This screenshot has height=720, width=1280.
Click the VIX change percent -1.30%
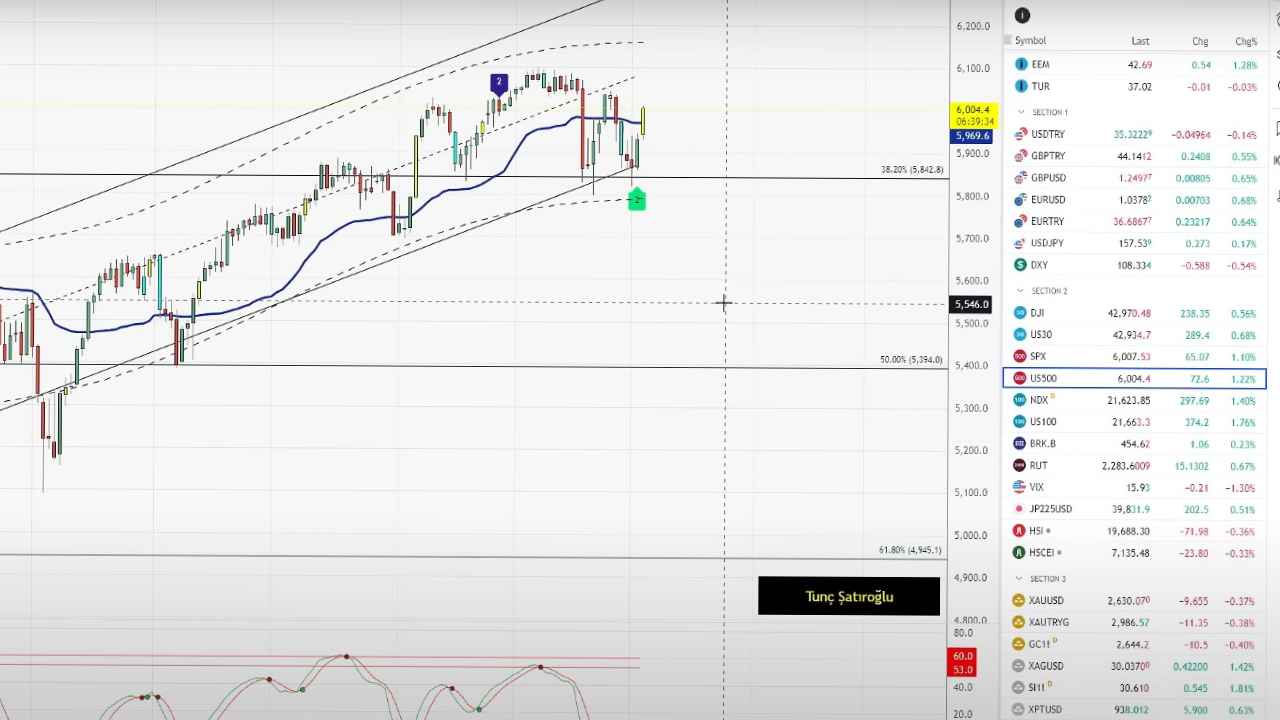[1241, 487]
